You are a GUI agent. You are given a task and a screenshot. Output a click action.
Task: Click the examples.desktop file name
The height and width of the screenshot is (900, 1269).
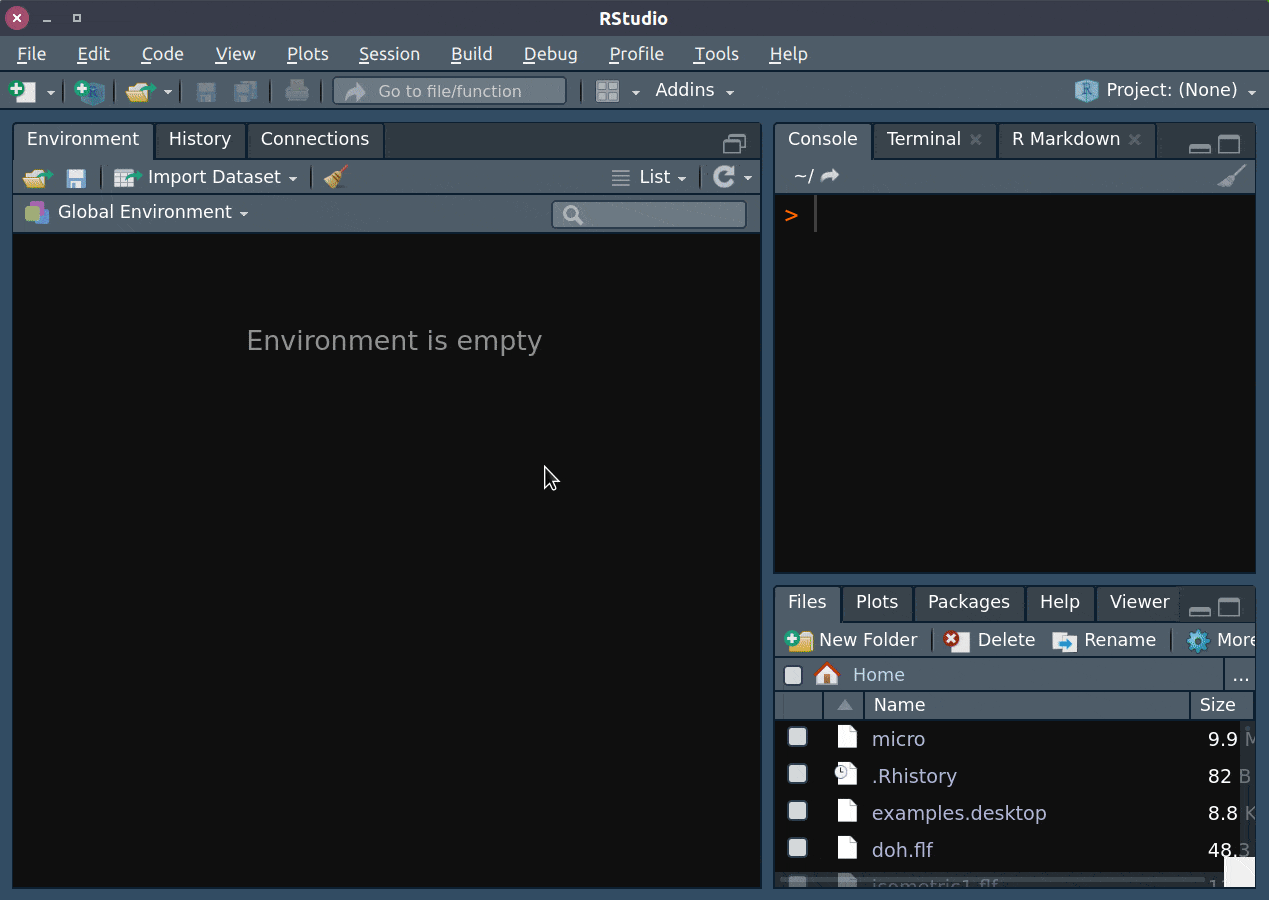tap(959, 813)
